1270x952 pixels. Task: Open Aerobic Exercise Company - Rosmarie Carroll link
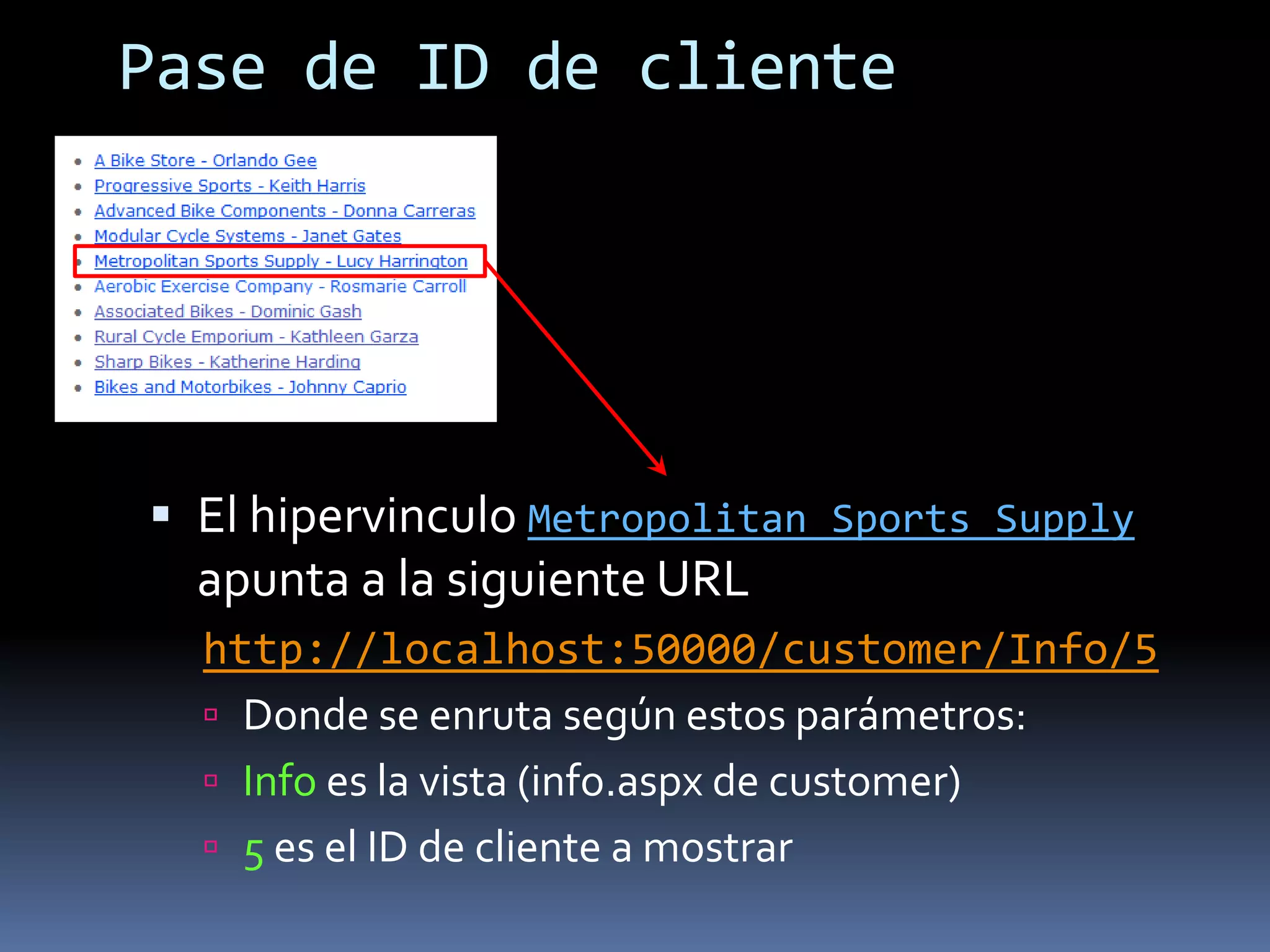(x=280, y=286)
